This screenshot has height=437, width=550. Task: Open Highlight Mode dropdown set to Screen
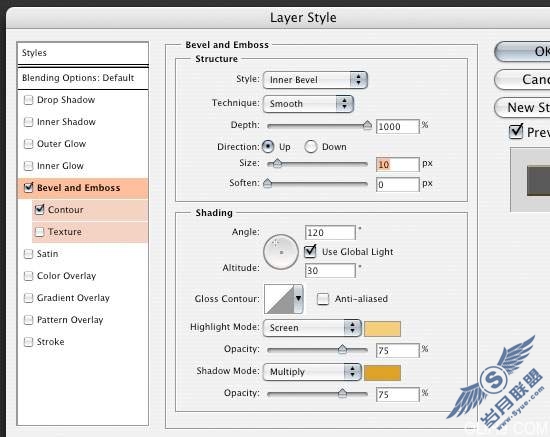pyautogui.click(x=312, y=328)
